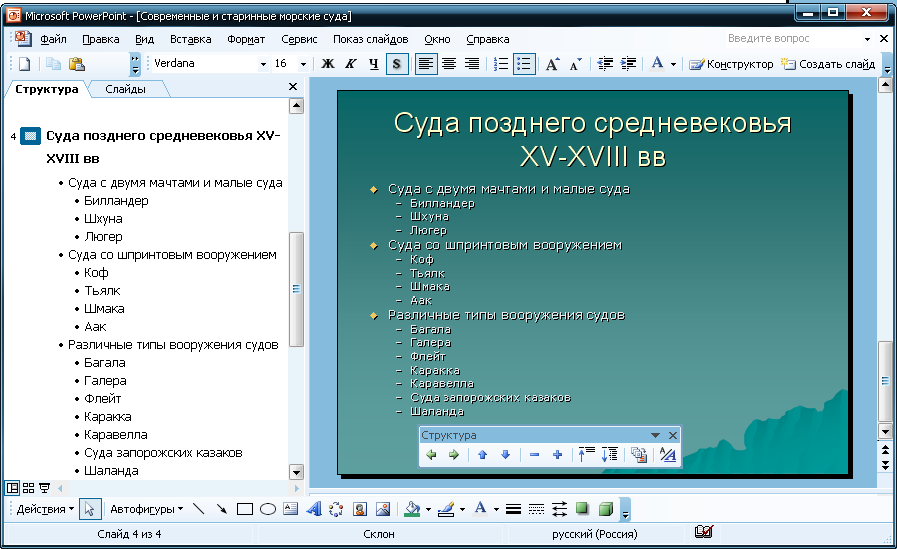Toggle bold formatting (Ж)
The width and height of the screenshot is (897, 549).
pos(328,63)
